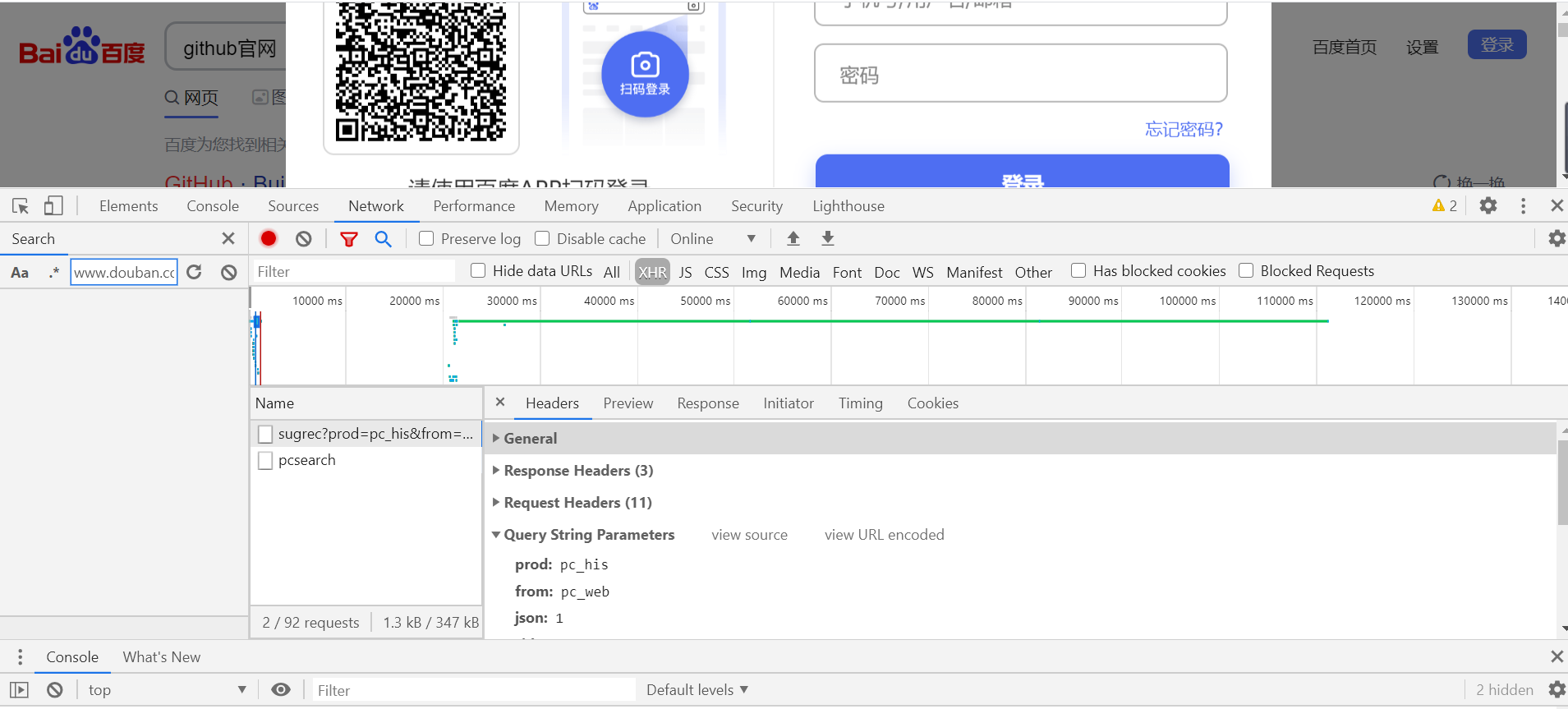Viewport: 1568px width, 709px height.
Task: Switch to the Elements panel
Action: (x=129, y=206)
